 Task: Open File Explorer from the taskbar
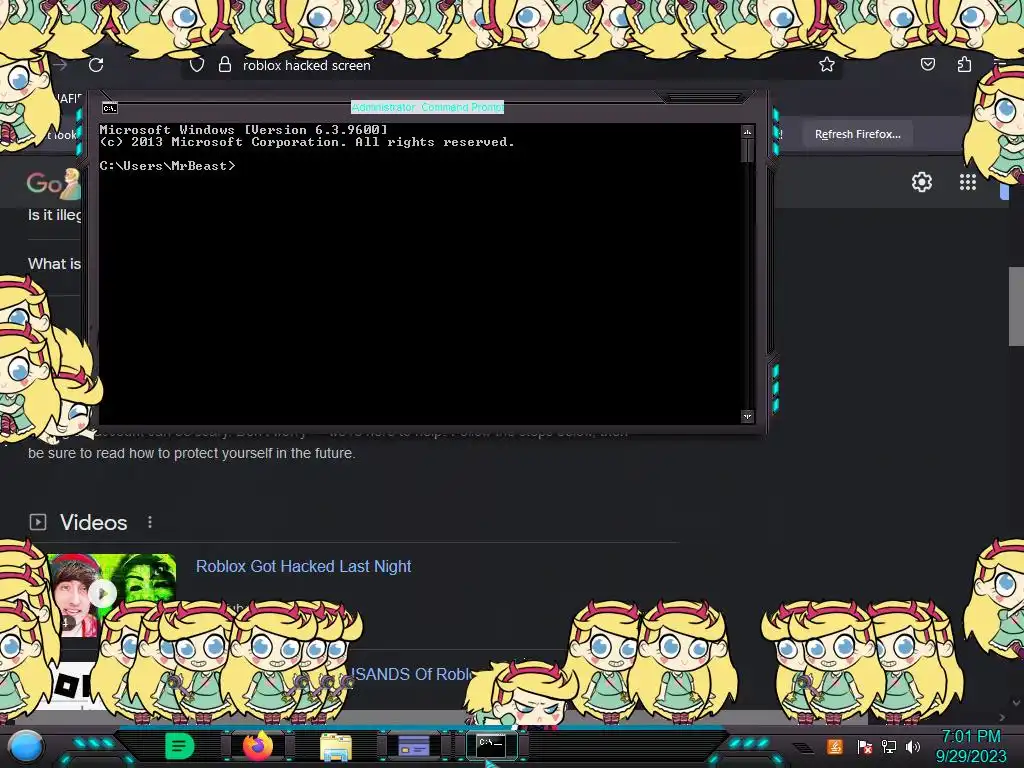(x=336, y=746)
